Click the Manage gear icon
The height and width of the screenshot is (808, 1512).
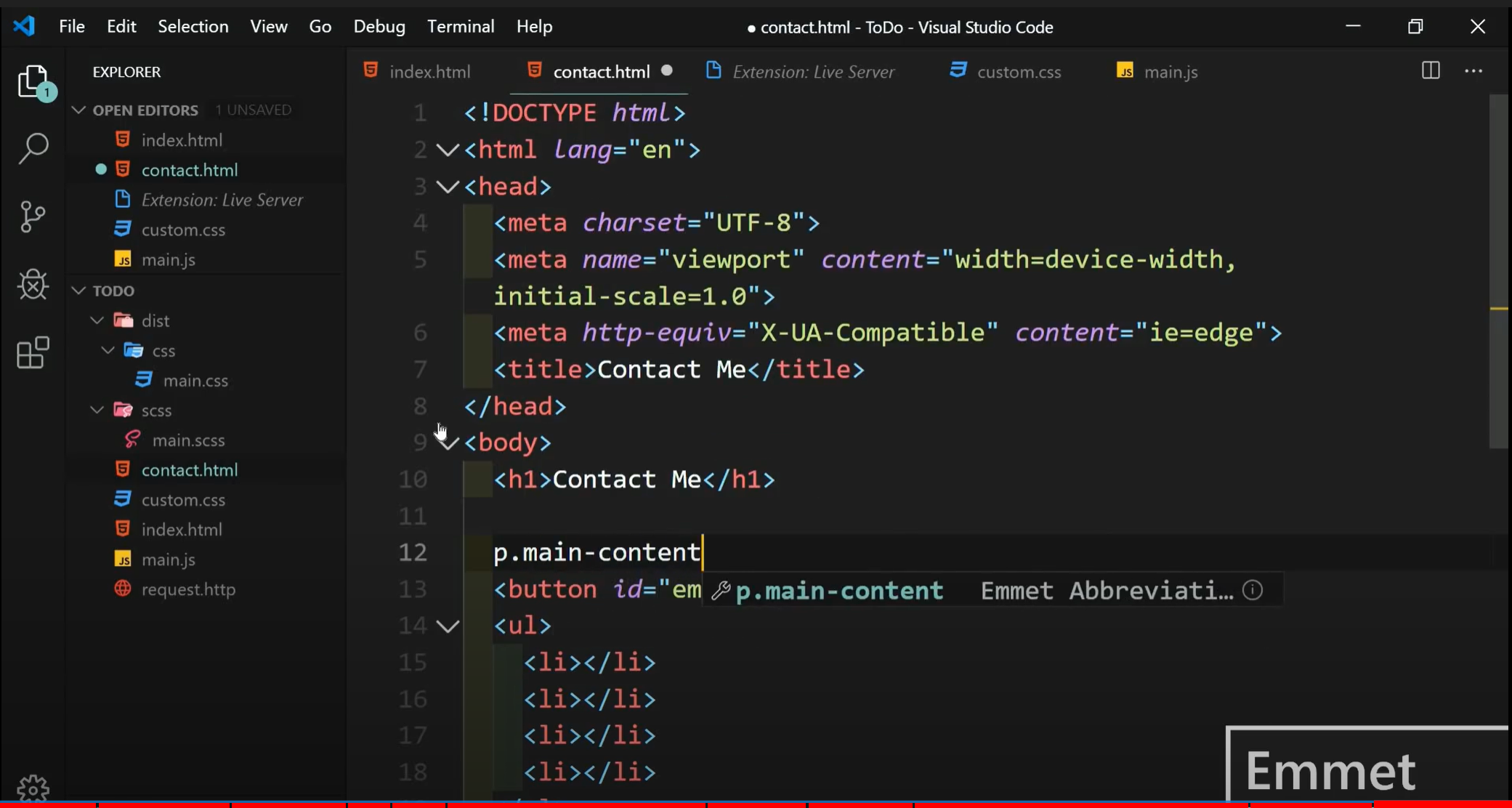[x=33, y=788]
